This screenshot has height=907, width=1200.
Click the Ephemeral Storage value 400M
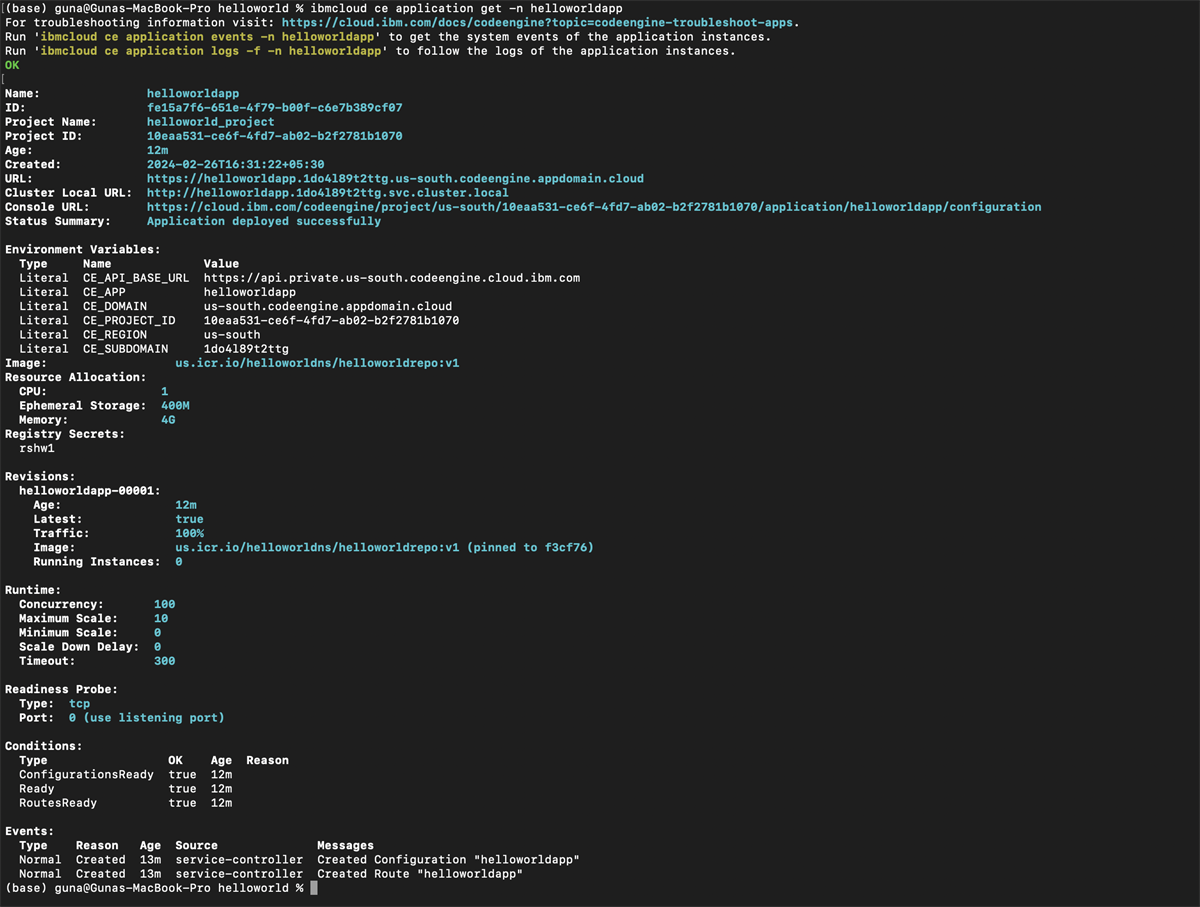point(175,406)
